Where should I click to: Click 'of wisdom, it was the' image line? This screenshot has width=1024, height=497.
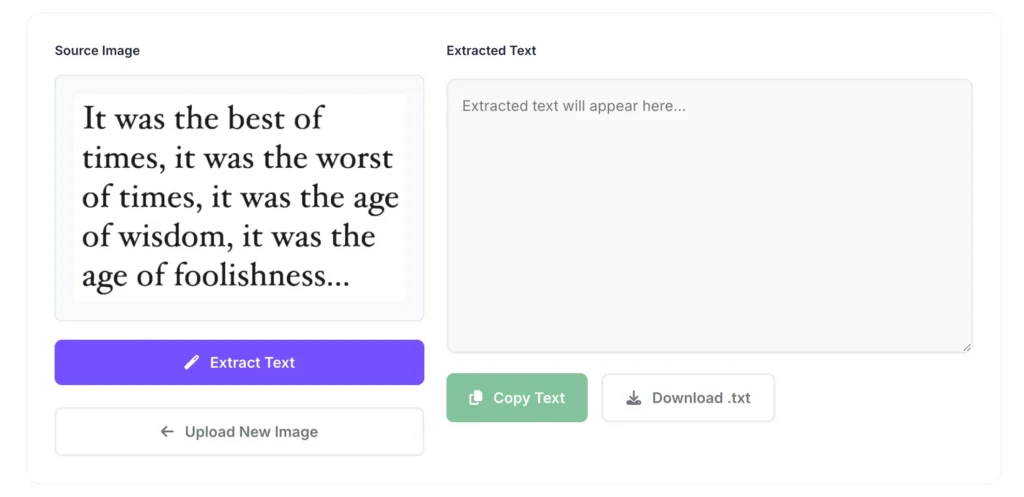click(x=228, y=237)
